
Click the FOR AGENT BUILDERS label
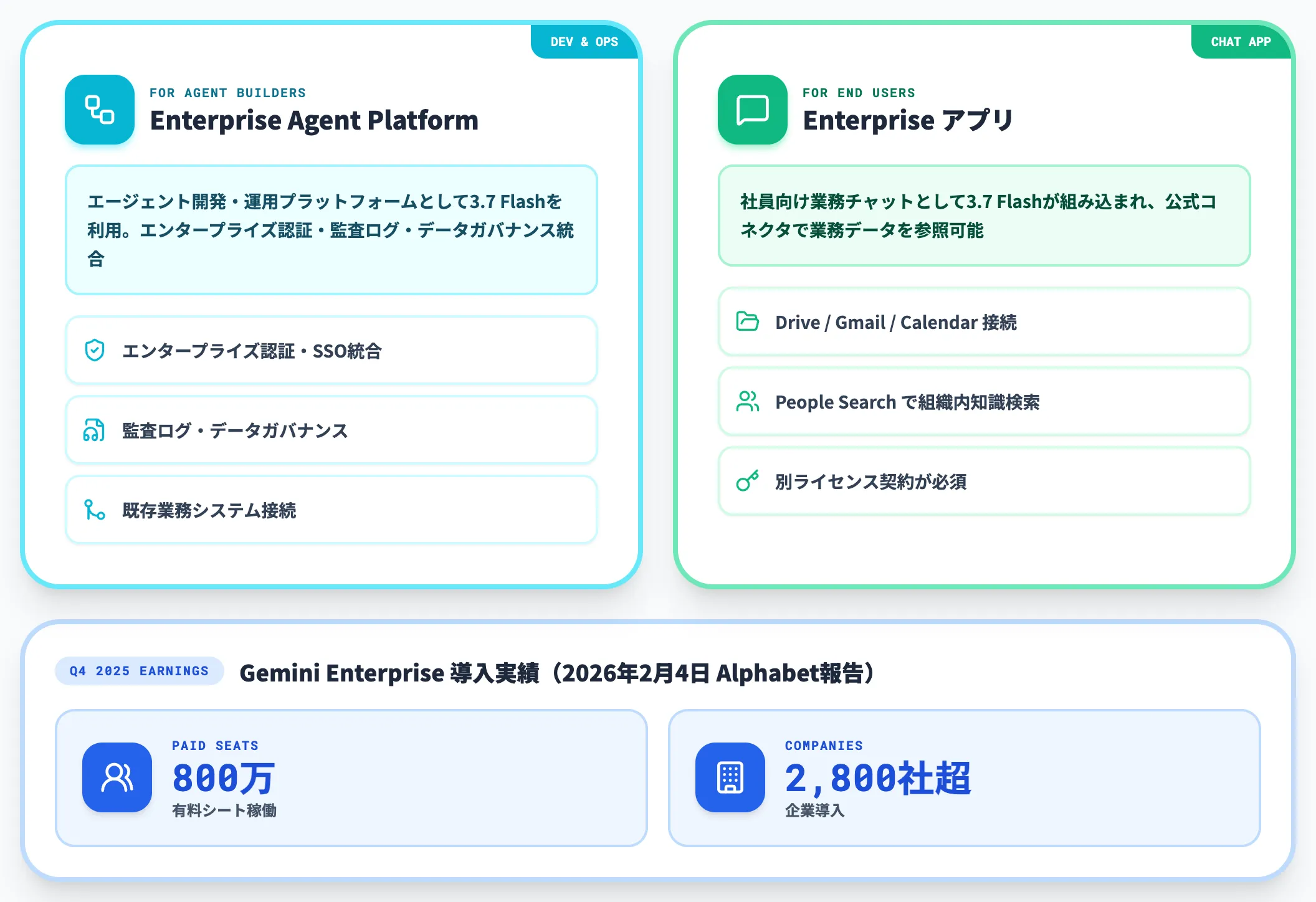[x=228, y=93]
